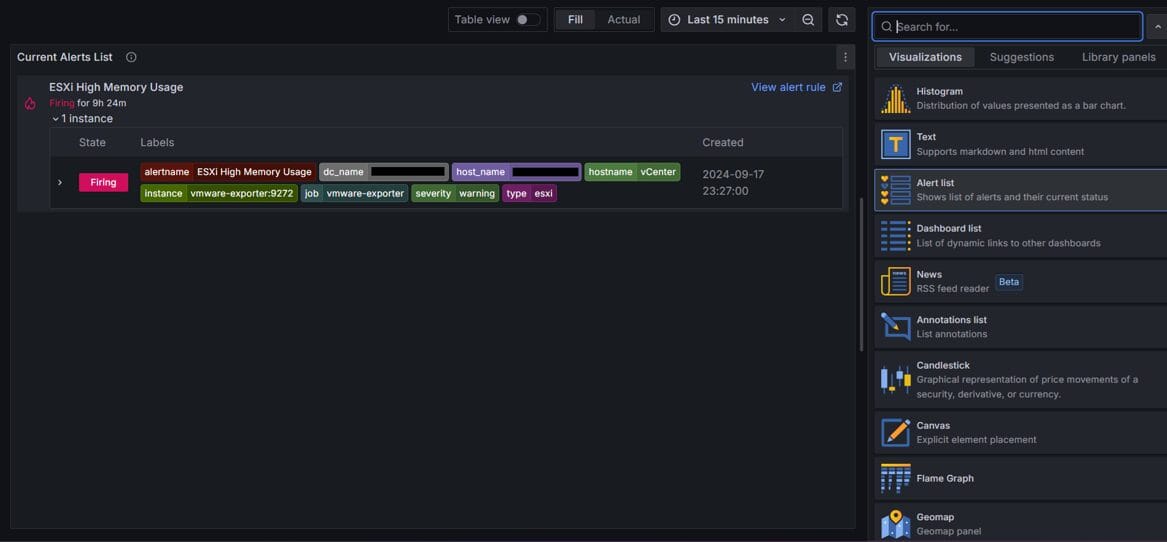Click the ESXi High Memory Usage alert title
The height and width of the screenshot is (542, 1167).
[x=116, y=87]
